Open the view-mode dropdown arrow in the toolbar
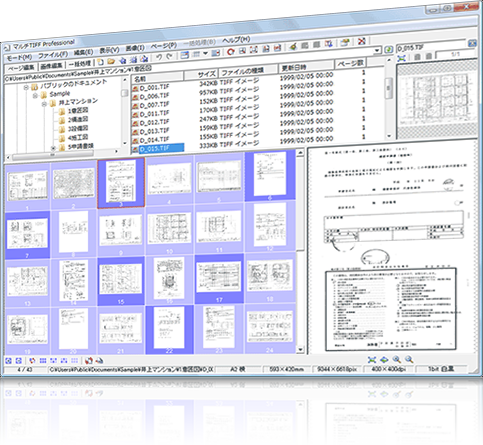The height and width of the screenshot is (445, 483). point(205,54)
